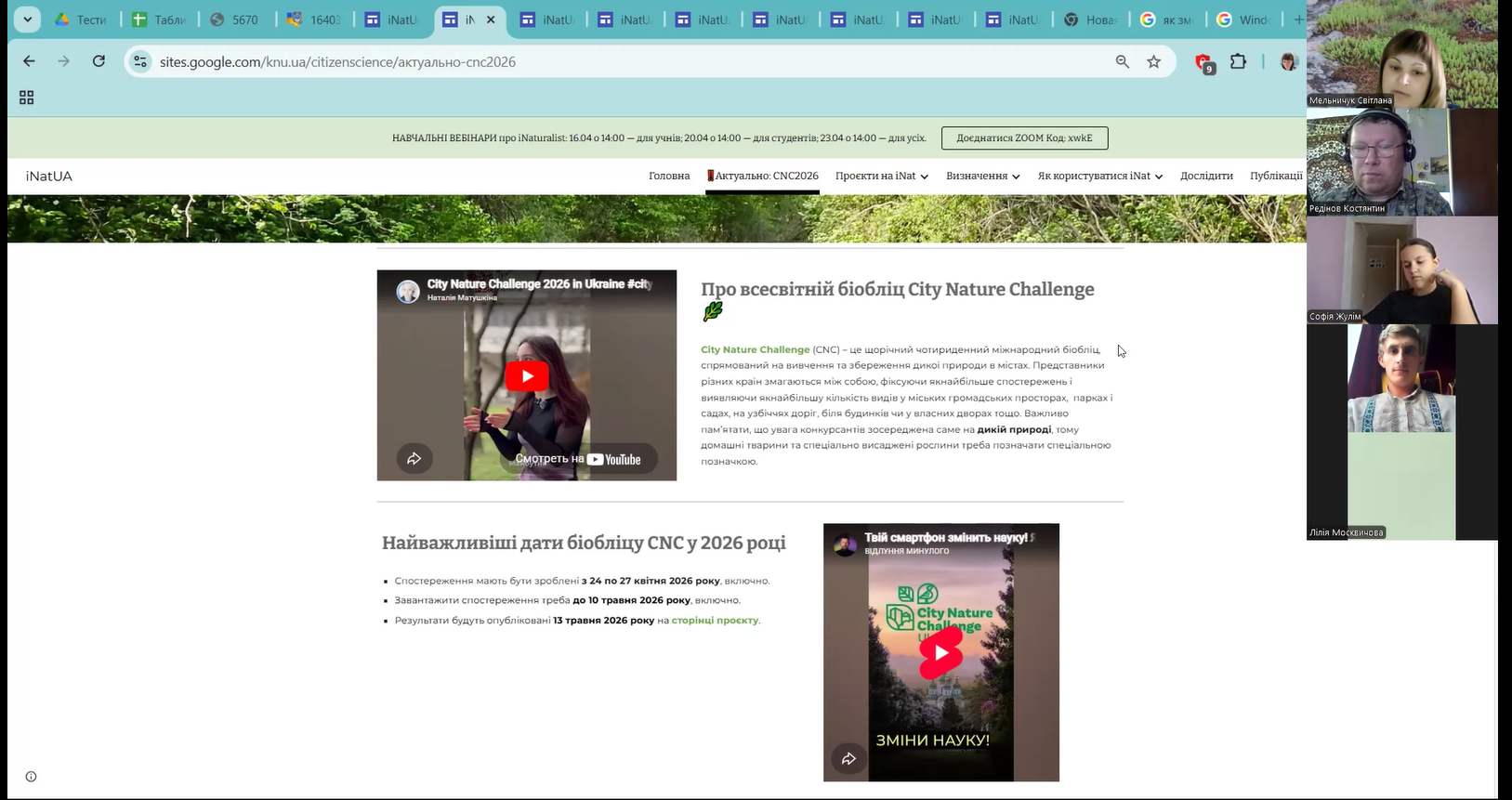The width and height of the screenshot is (1512, 800).
Task: Open the 'Дослідити' menu item
Action: point(1206,176)
